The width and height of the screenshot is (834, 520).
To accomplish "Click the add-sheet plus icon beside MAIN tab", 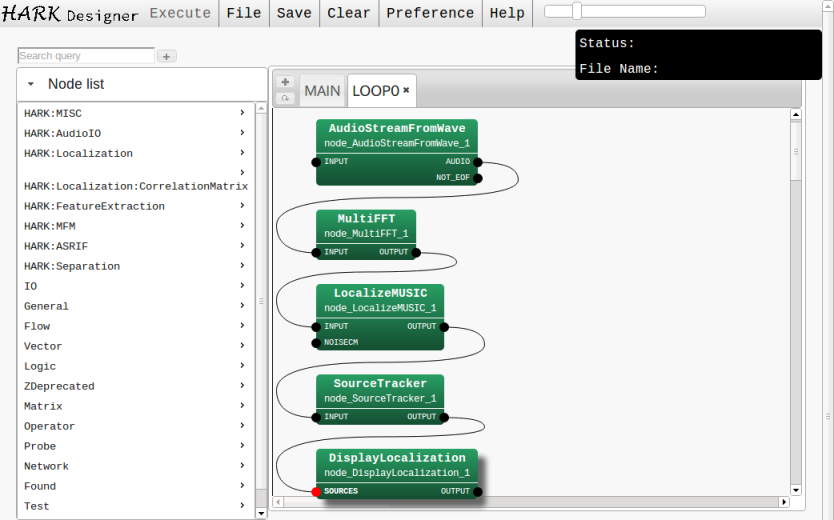I will point(285,82).
